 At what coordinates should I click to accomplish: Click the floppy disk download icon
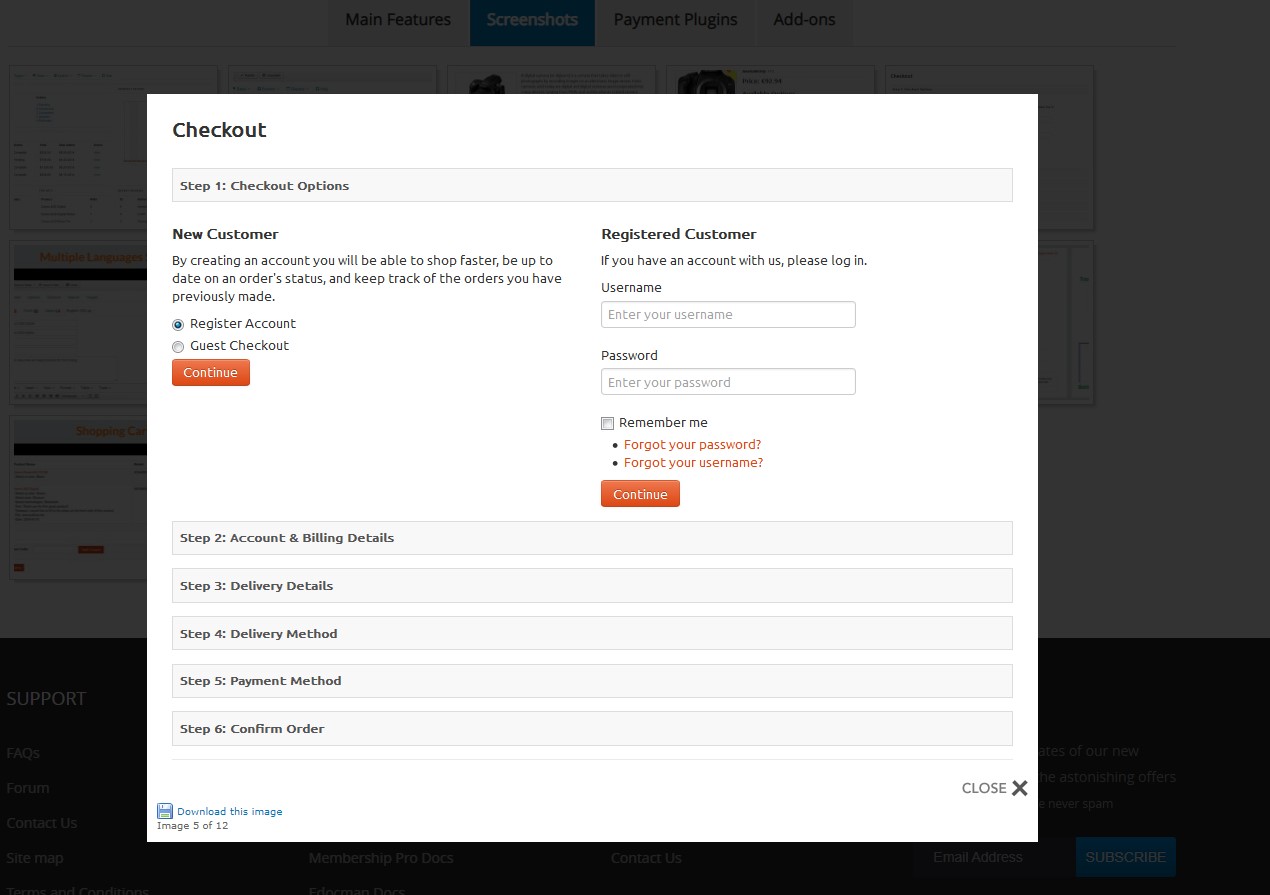click(165, 811)
